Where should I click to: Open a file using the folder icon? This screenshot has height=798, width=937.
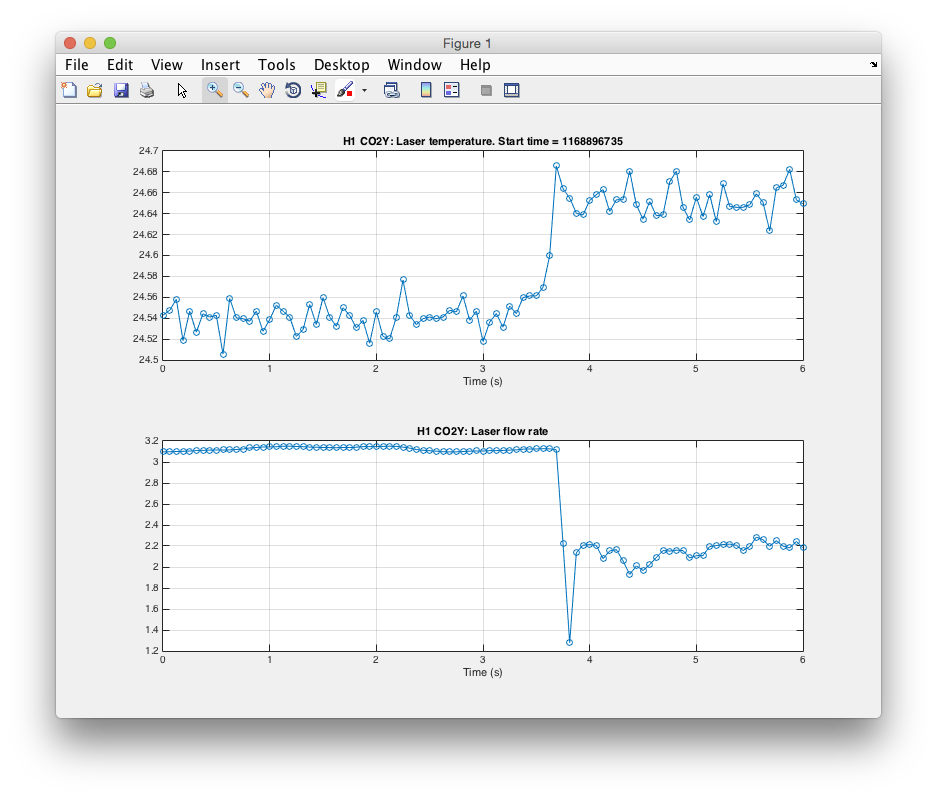(x=94, y=90)
